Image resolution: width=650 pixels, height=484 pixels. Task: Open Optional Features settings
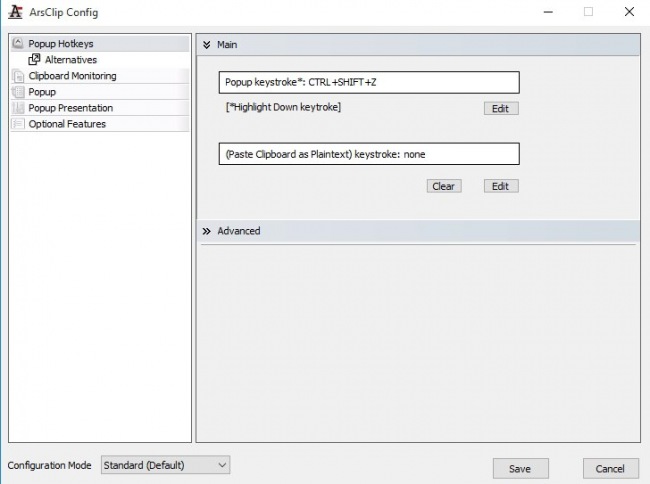(x=100, y=124)
